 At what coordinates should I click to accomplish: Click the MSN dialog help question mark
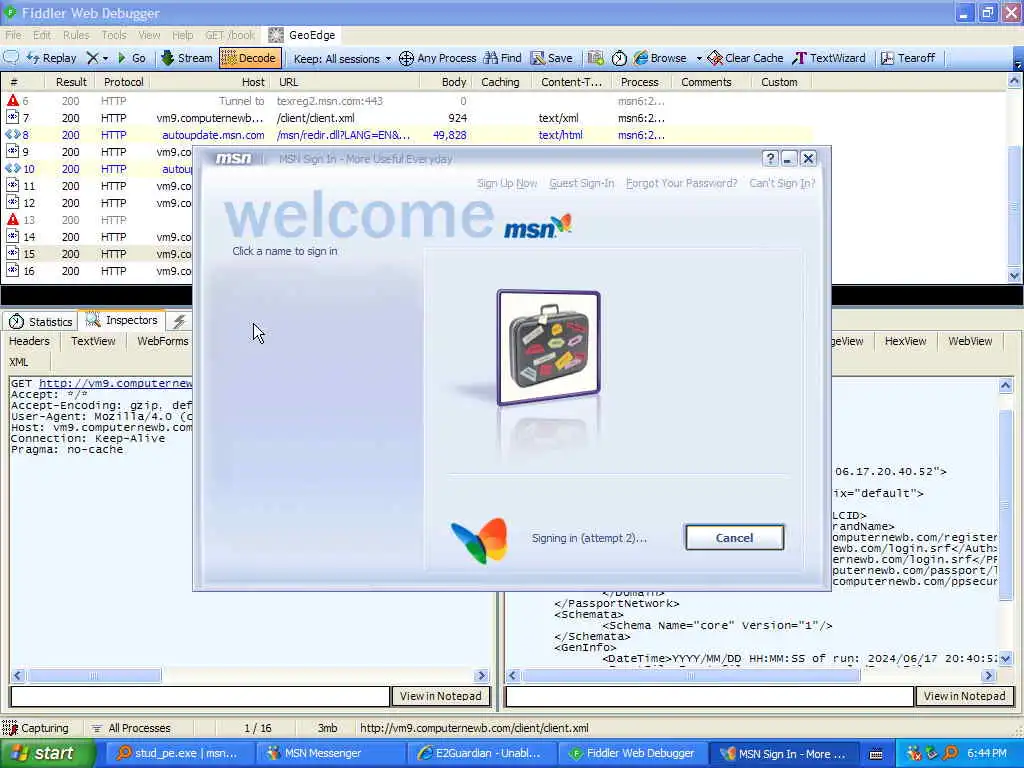[x=770, y=158]
